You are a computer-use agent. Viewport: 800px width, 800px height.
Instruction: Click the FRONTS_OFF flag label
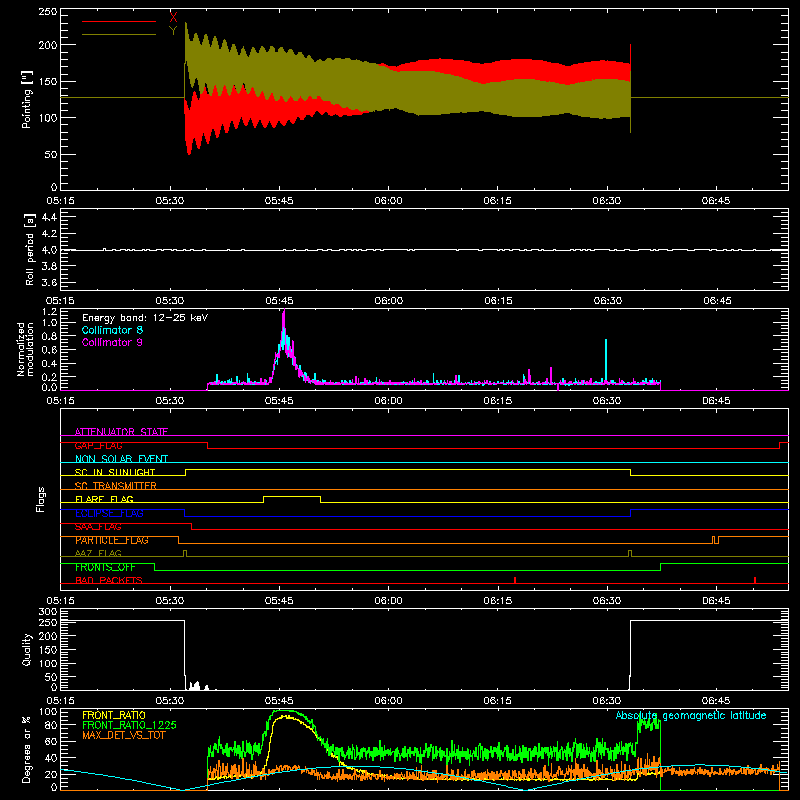click(105, 567)
